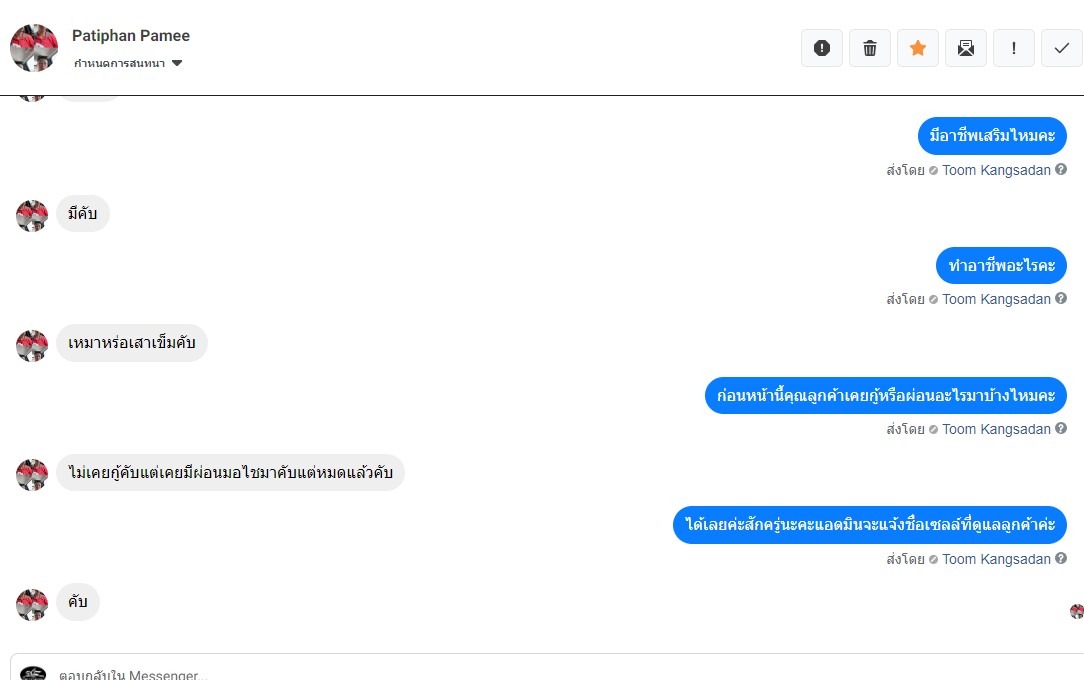Image resolution: width=1084 pixels, height=680 pixels.
Task: Mark conversation done with the checkmark
Action: [x=1062, y=48]
